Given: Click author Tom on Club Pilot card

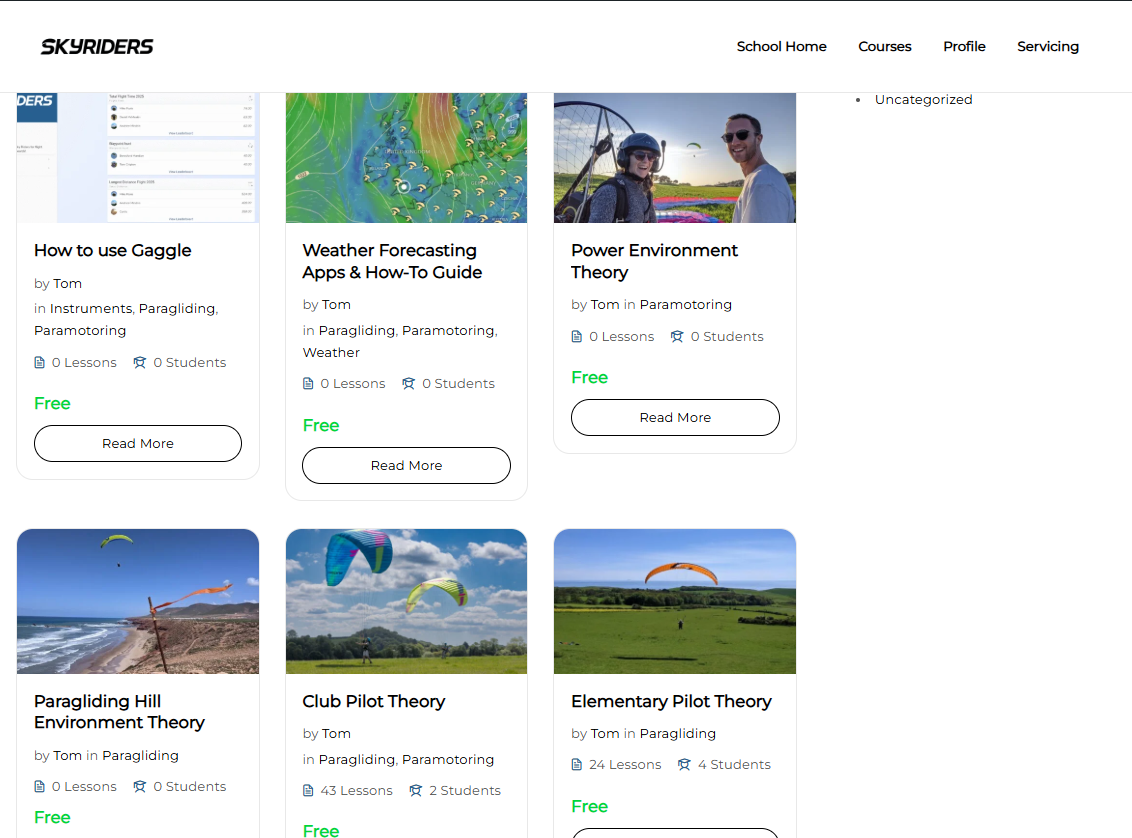Looking at the screenshot, I should pos(336,733).
